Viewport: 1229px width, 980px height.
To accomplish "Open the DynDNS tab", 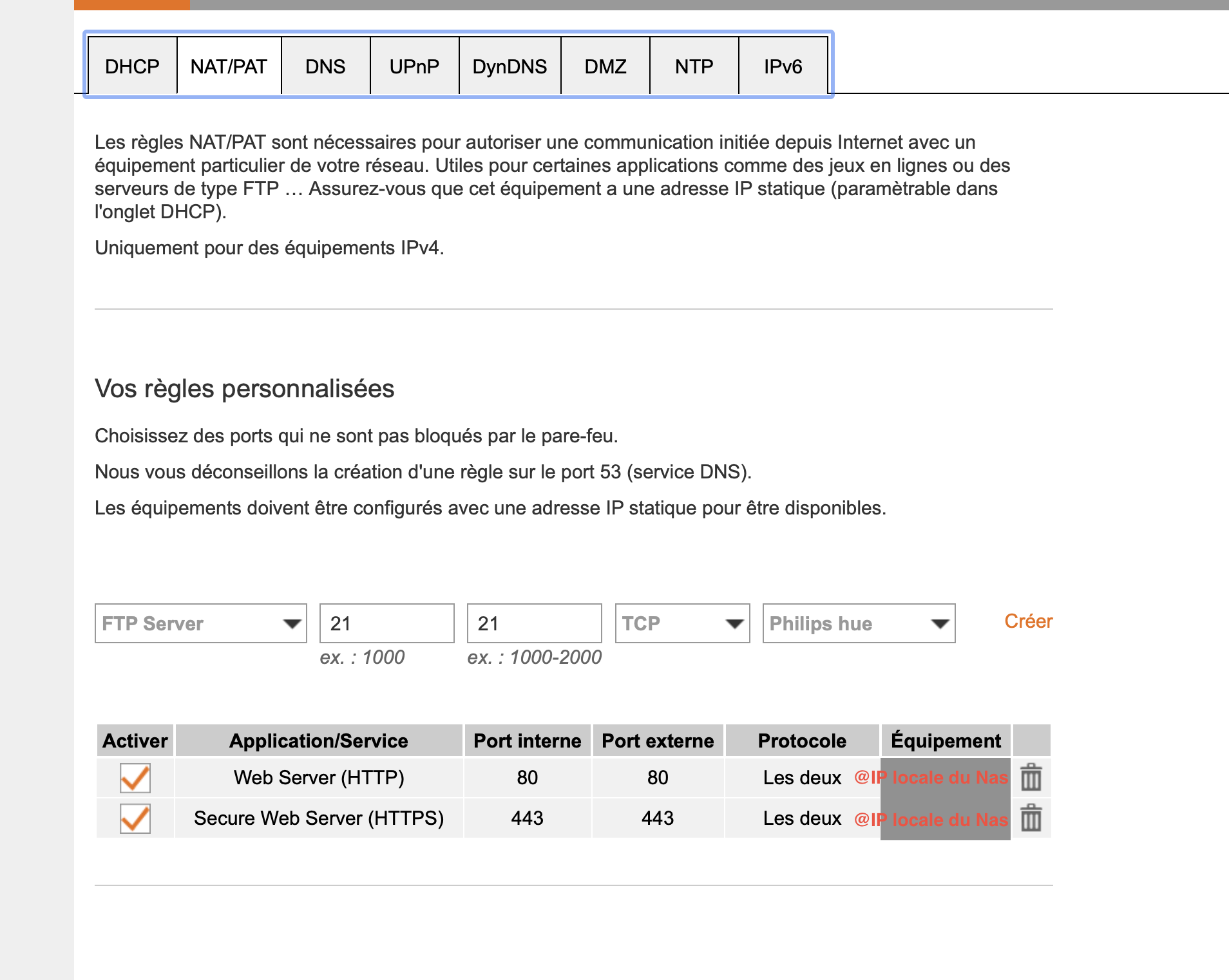I will pos(510,66).
